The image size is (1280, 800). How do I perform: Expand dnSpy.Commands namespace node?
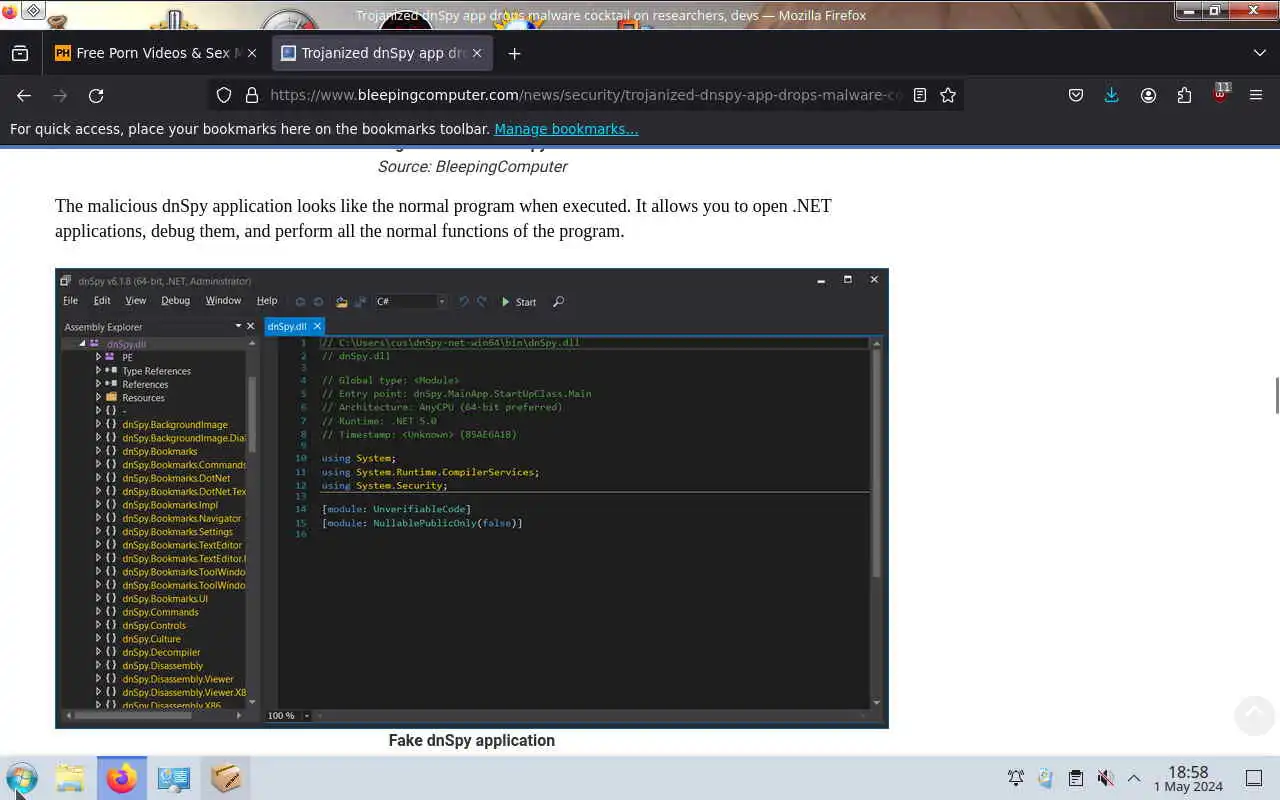tap(98, 612)
